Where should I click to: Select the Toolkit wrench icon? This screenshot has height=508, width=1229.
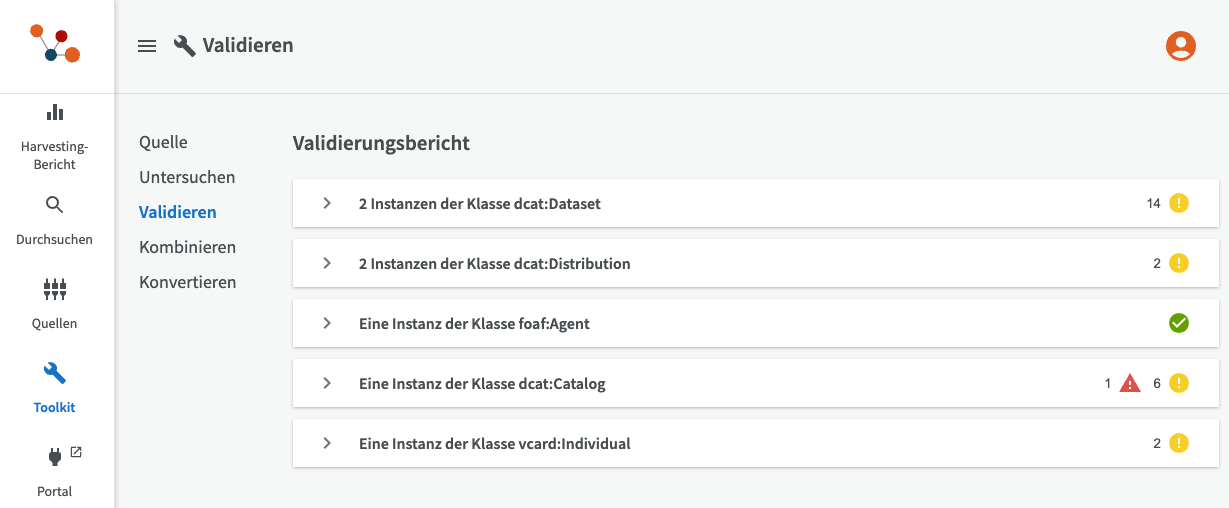pos(55,374)
